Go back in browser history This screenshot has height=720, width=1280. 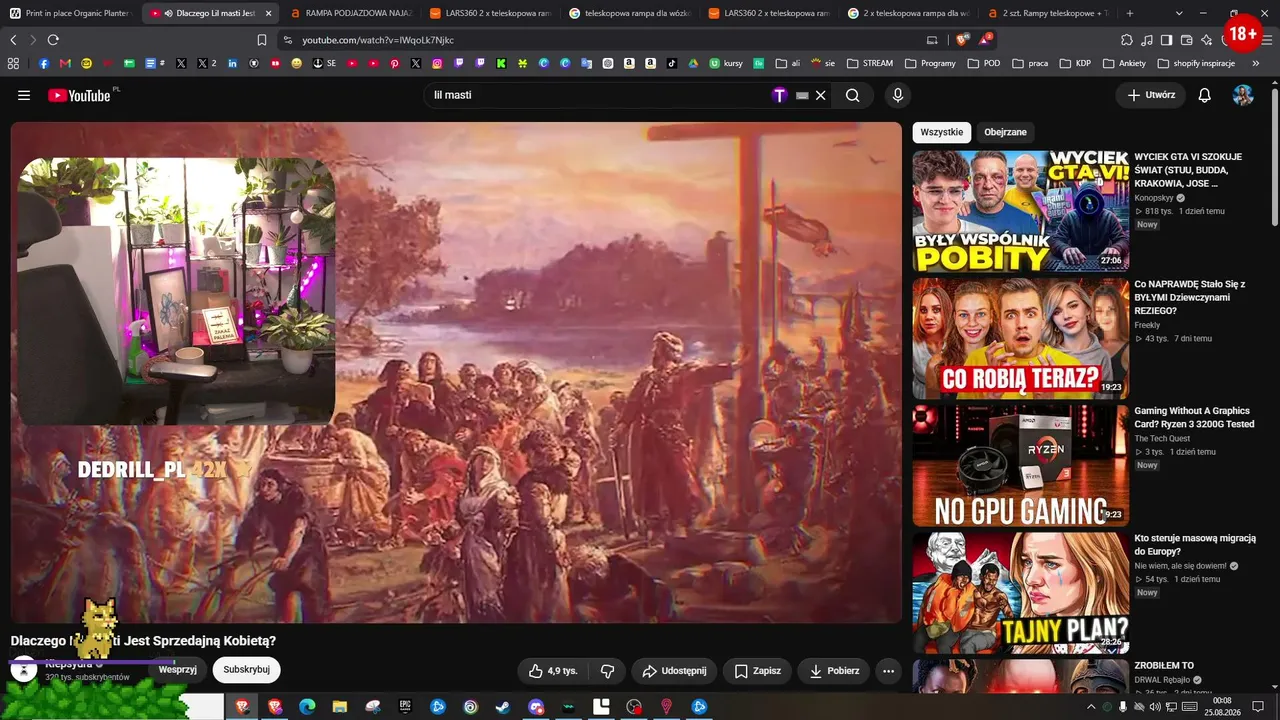click(x=13, y=40)
